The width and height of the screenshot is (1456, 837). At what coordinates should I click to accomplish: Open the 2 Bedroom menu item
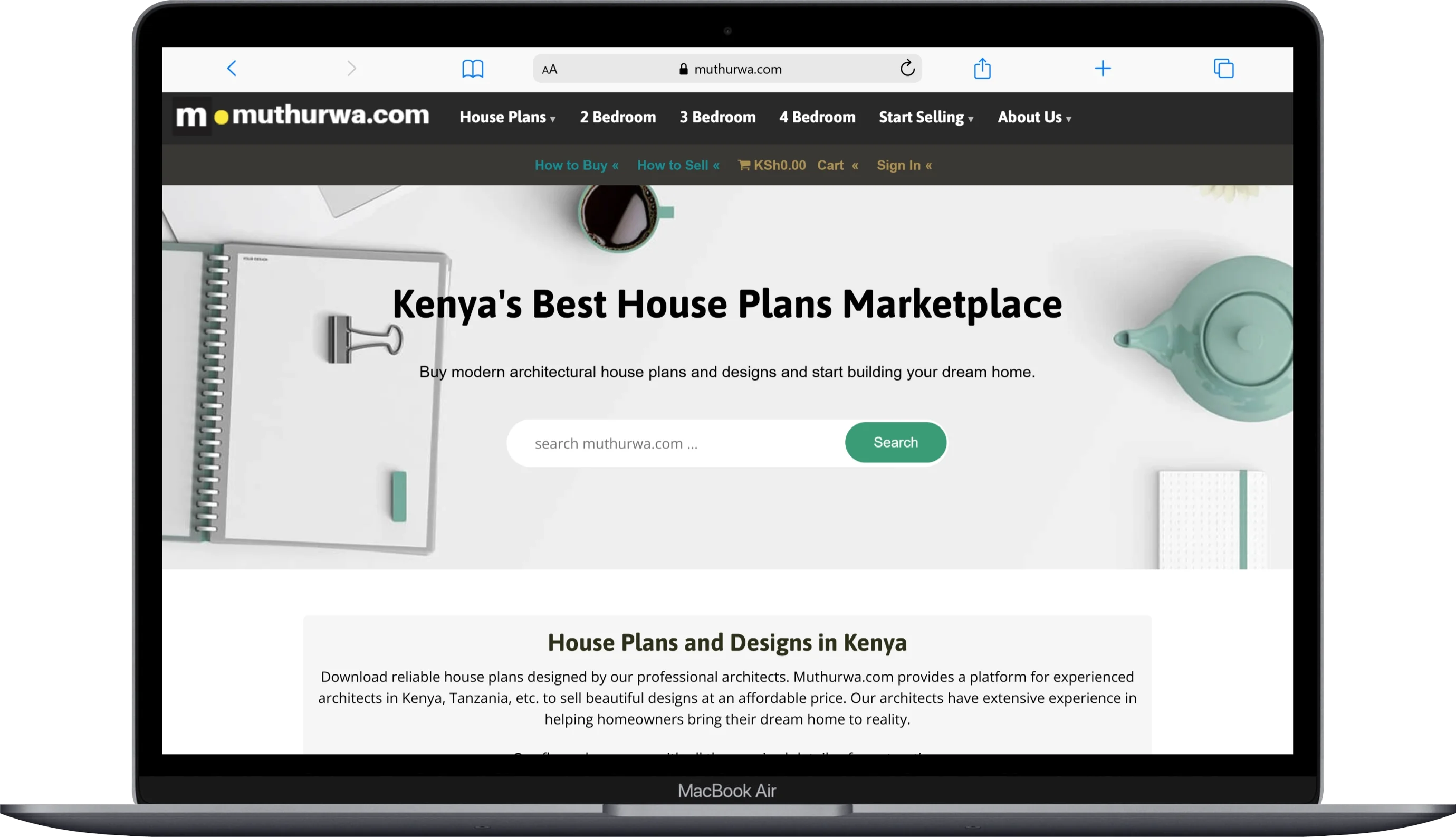point(618,117)
